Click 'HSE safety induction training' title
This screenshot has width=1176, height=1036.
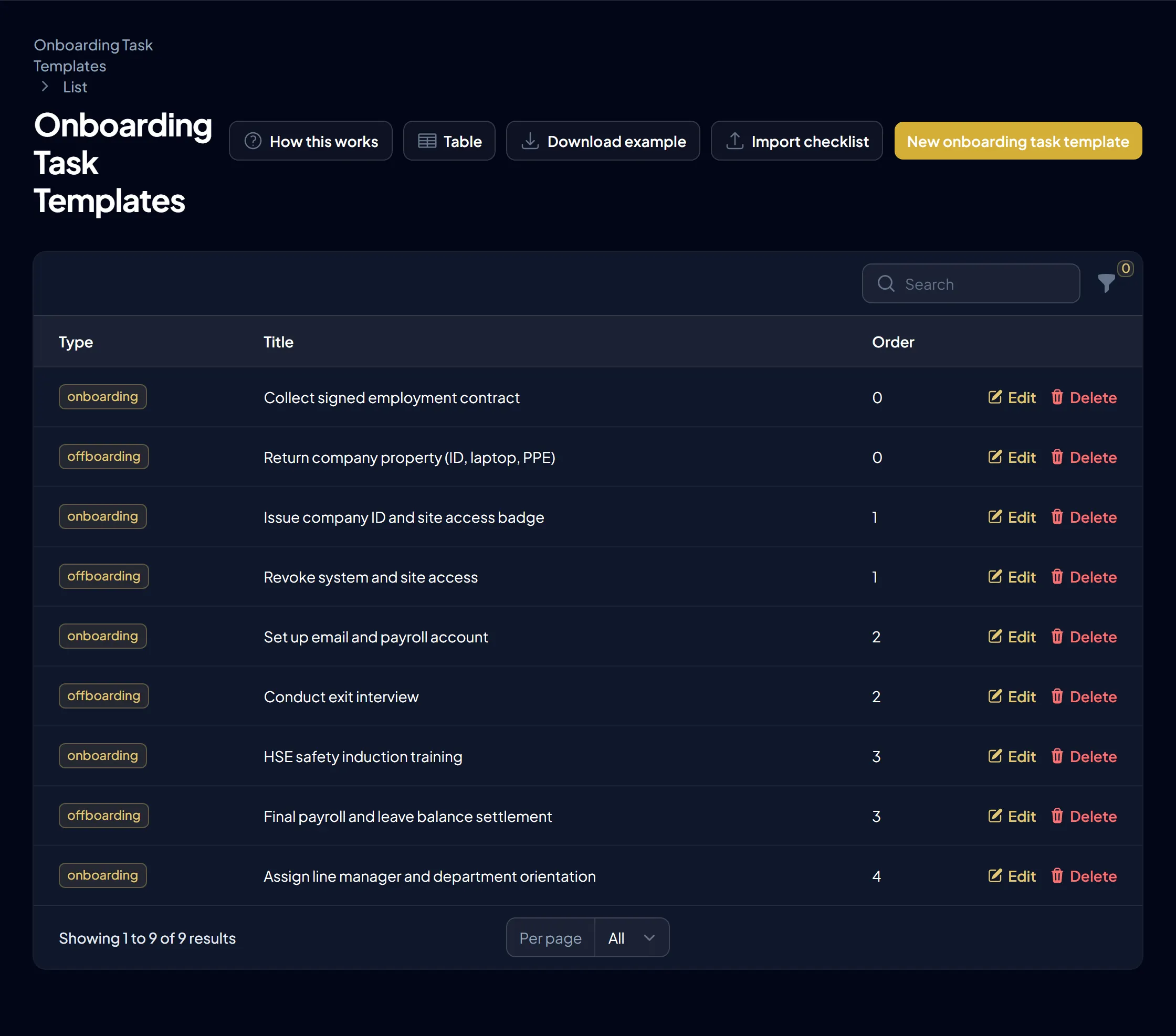point(363,756)
